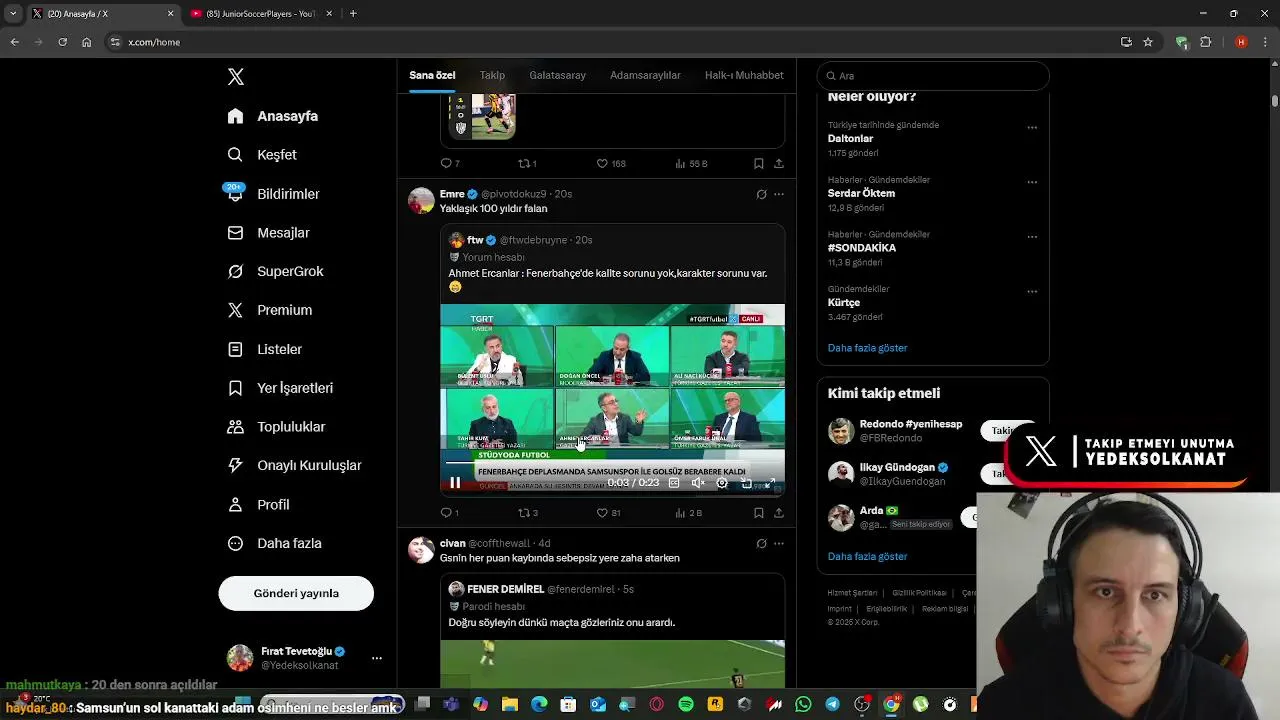The height and width of the screenshot is (720, 1280).
Task: Click the X logo in the sidebar
Action: coord(235,77)
